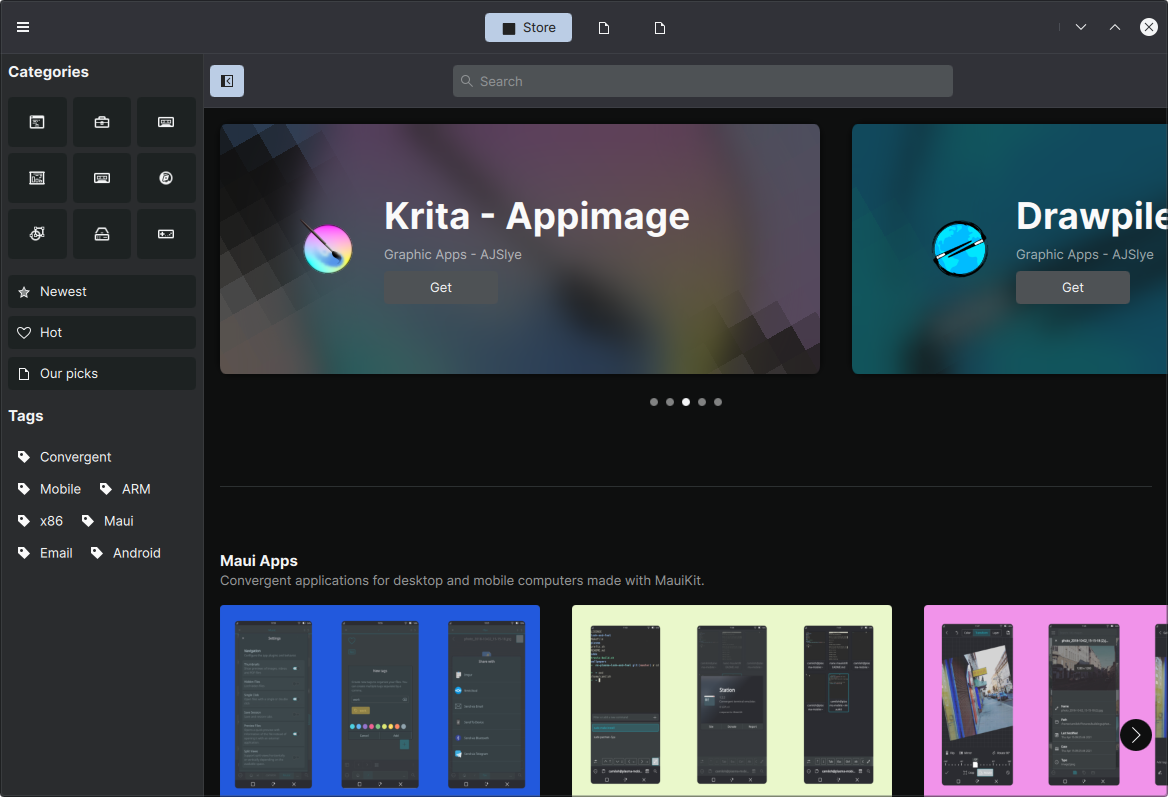Click the down chevron in the title bar
1168x797 pixels.
pos(1081,27)
